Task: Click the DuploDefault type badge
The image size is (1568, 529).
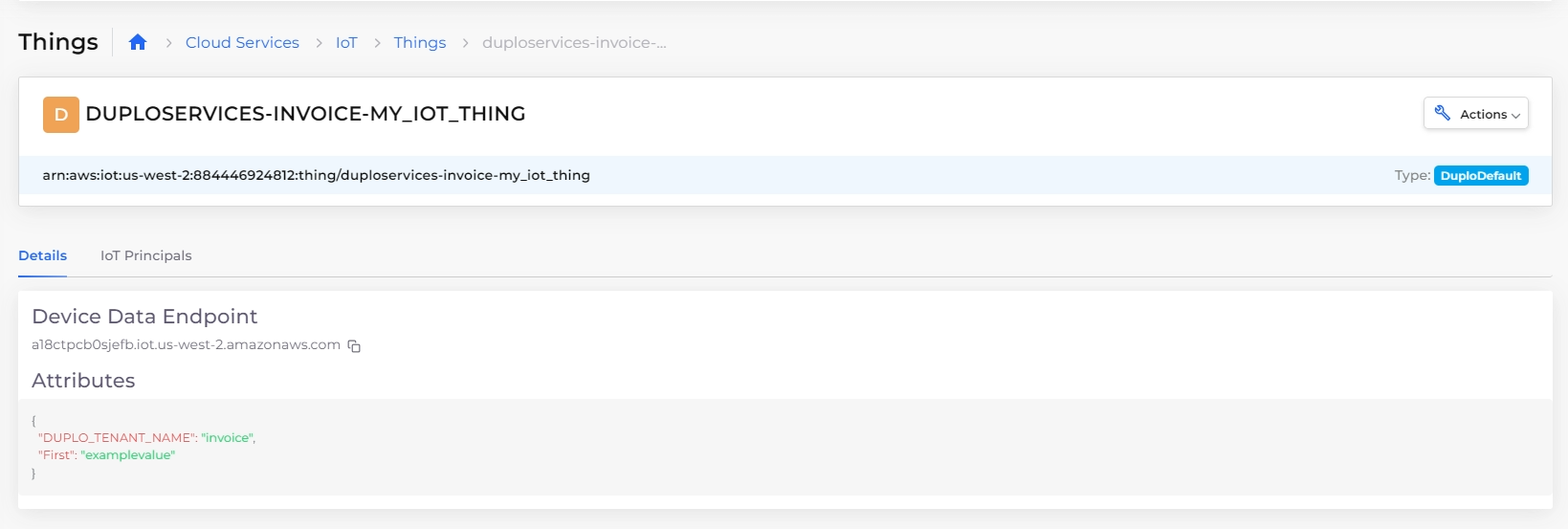Action: [1481, 175]
